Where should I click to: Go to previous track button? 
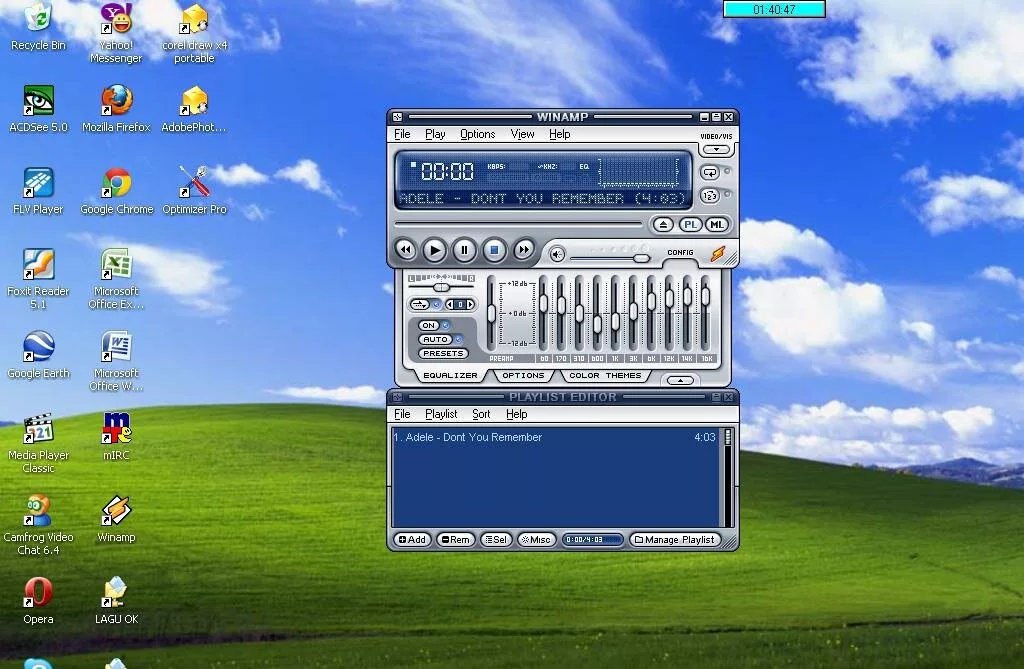405,250
